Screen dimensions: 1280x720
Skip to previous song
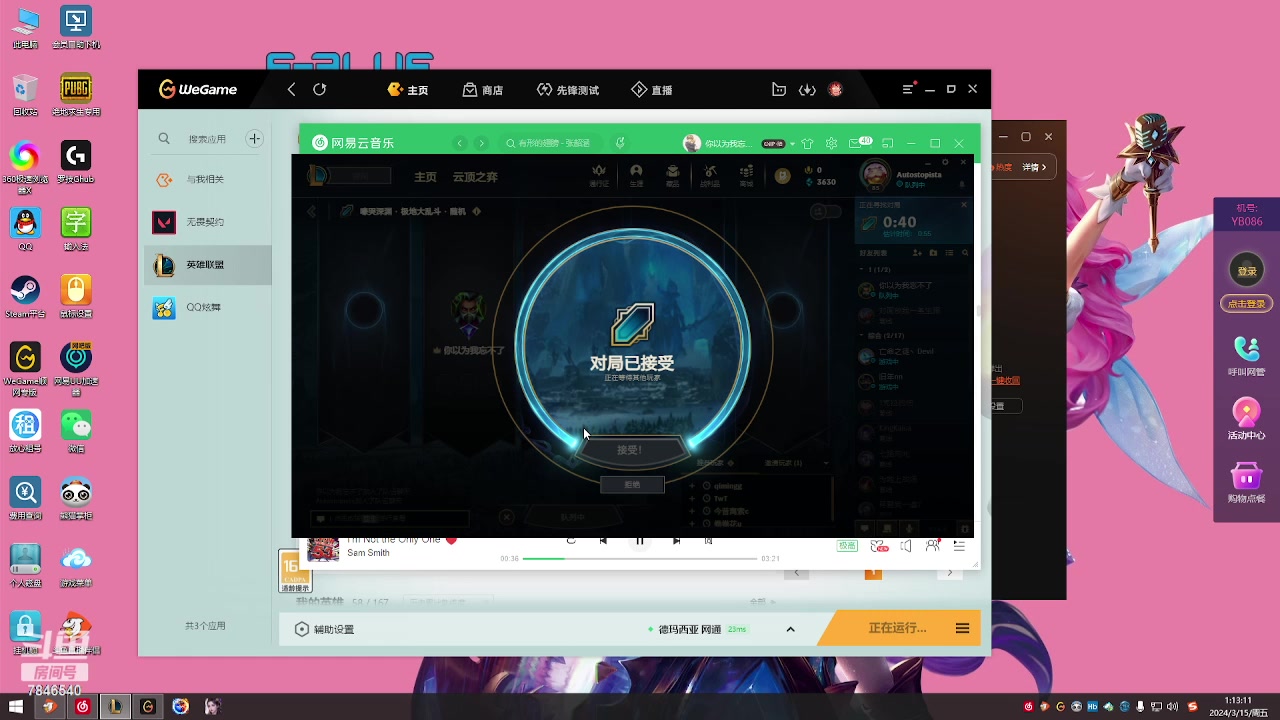coord(603,541)
